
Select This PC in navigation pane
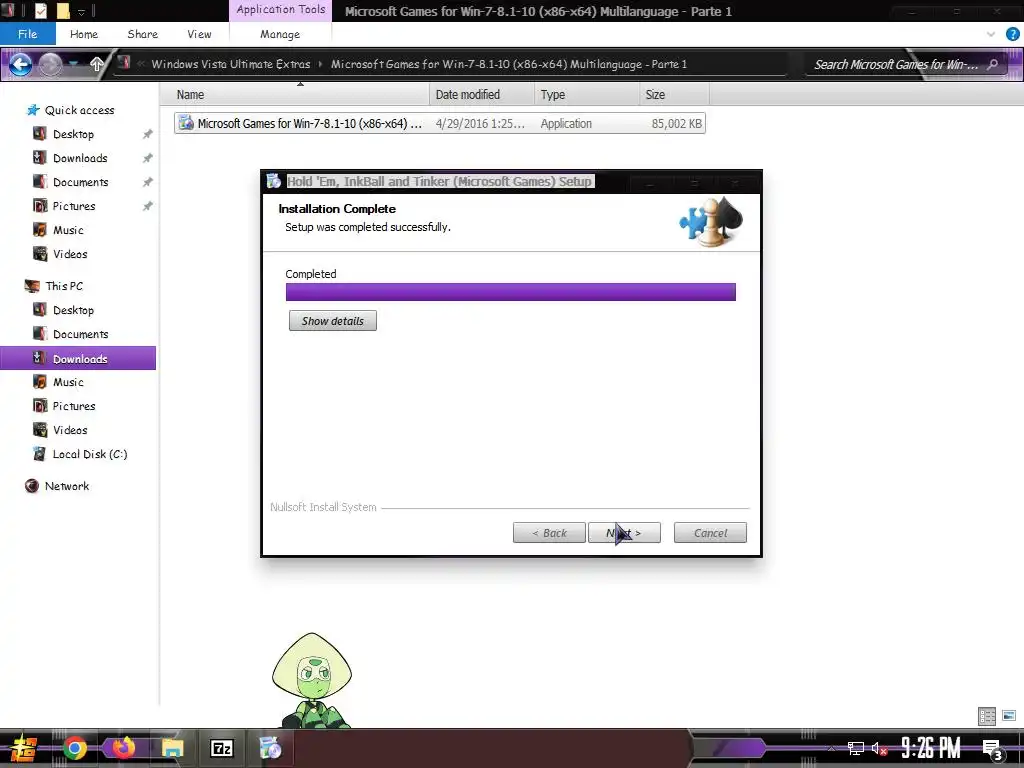[64, 286]
